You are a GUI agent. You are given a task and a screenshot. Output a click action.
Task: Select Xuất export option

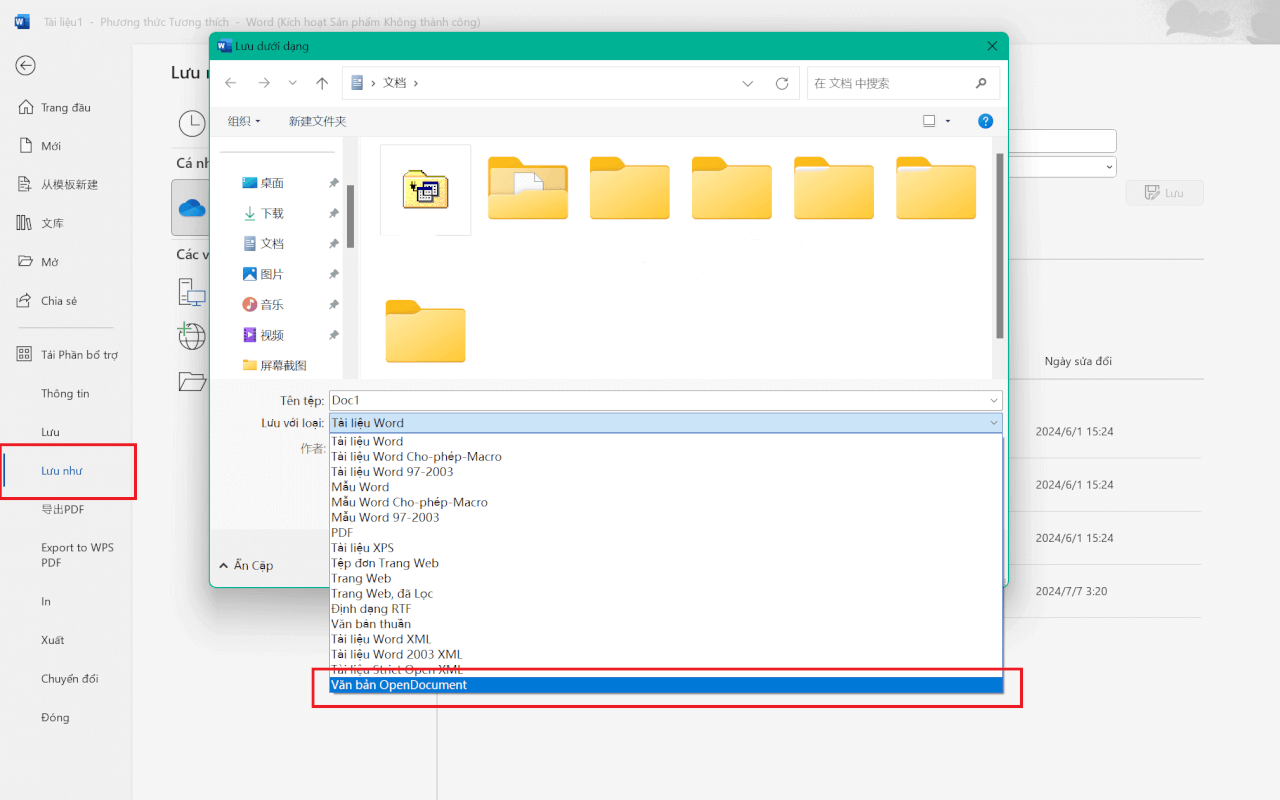coord(52,640)
